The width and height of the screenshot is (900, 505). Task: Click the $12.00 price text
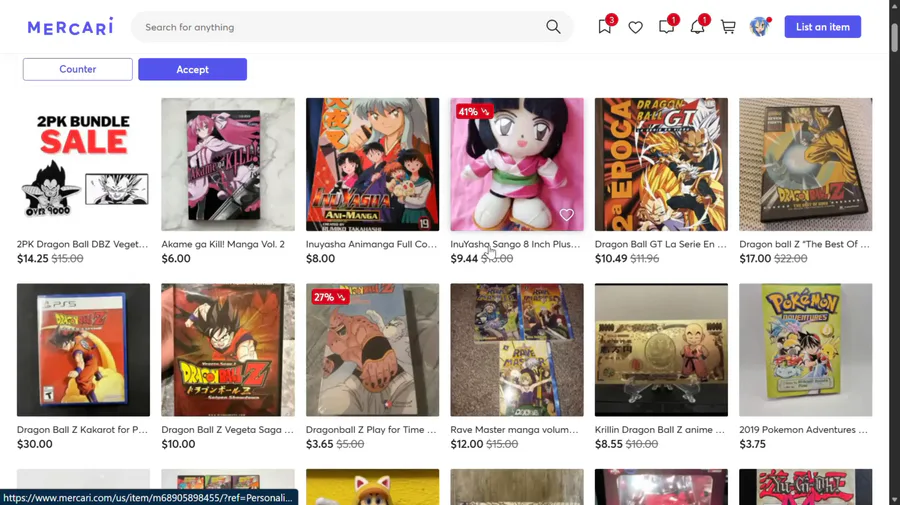pos(466,444)
